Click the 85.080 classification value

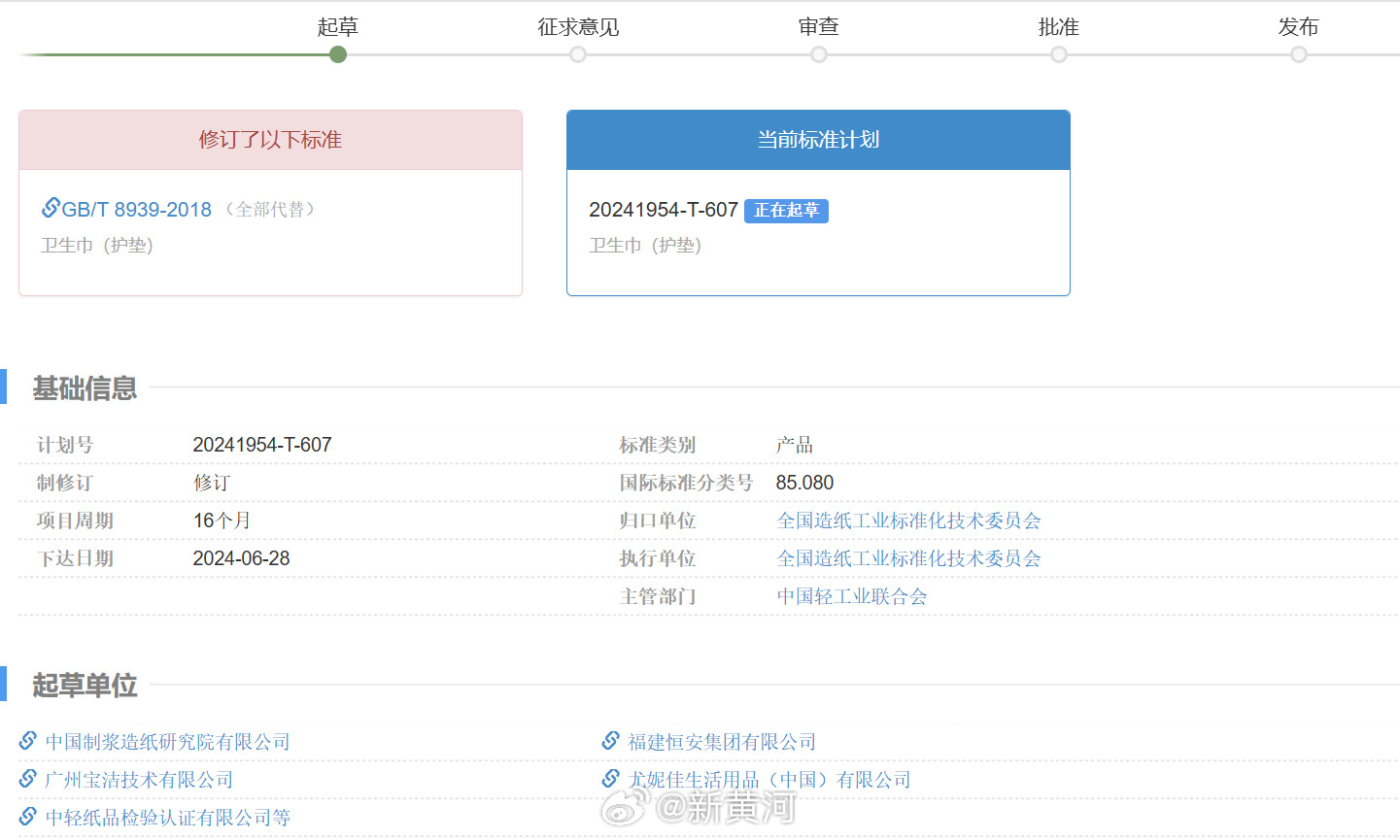pos(804,483)
